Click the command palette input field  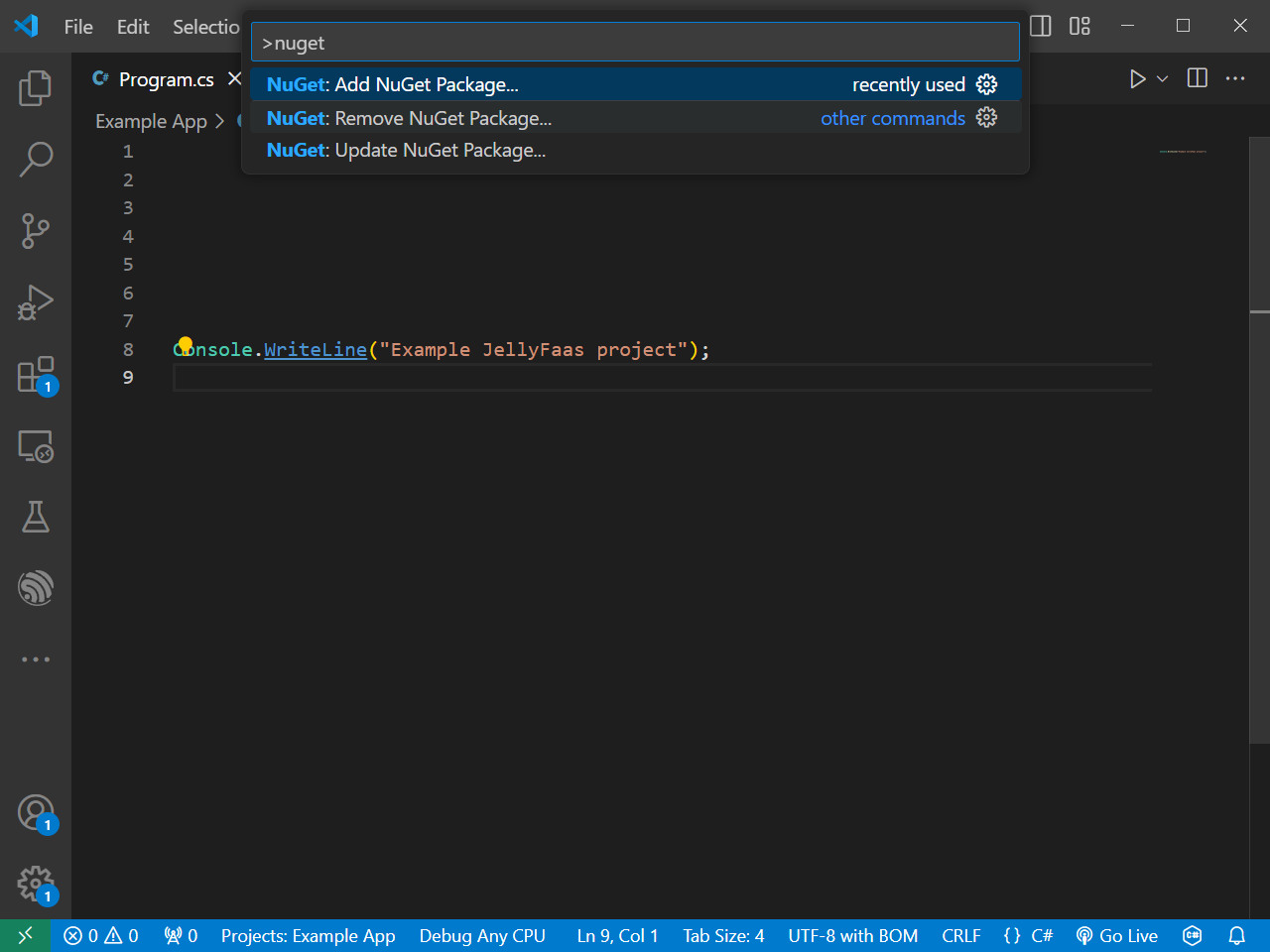635,43
